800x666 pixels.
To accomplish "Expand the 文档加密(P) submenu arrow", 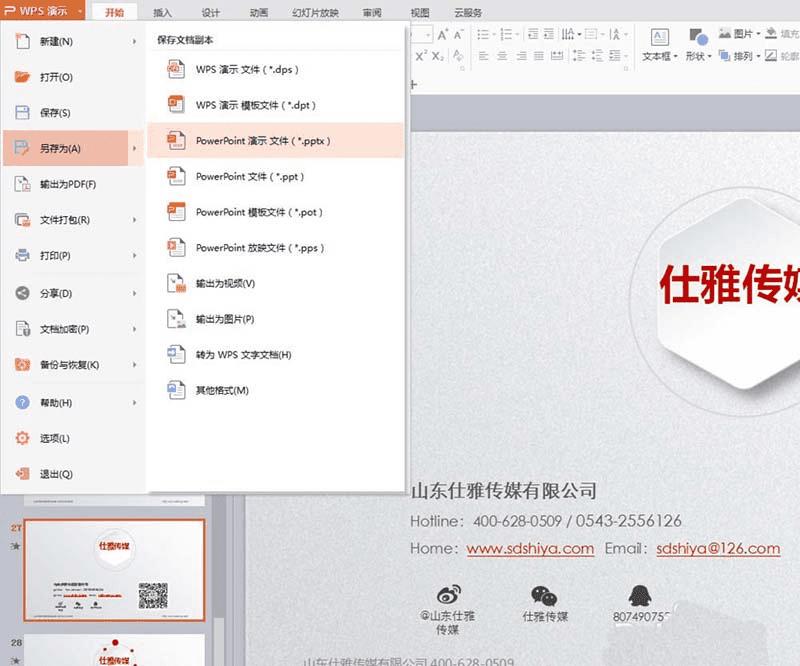I will (134, 329).
